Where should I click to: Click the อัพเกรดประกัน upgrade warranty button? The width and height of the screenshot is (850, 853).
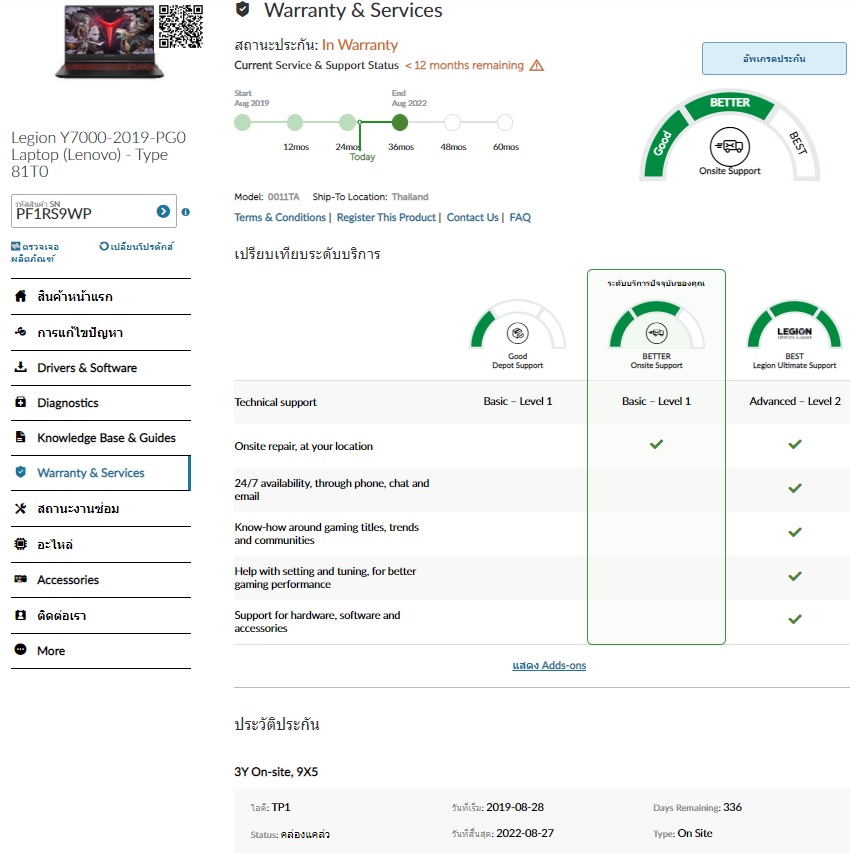[774, 58]
